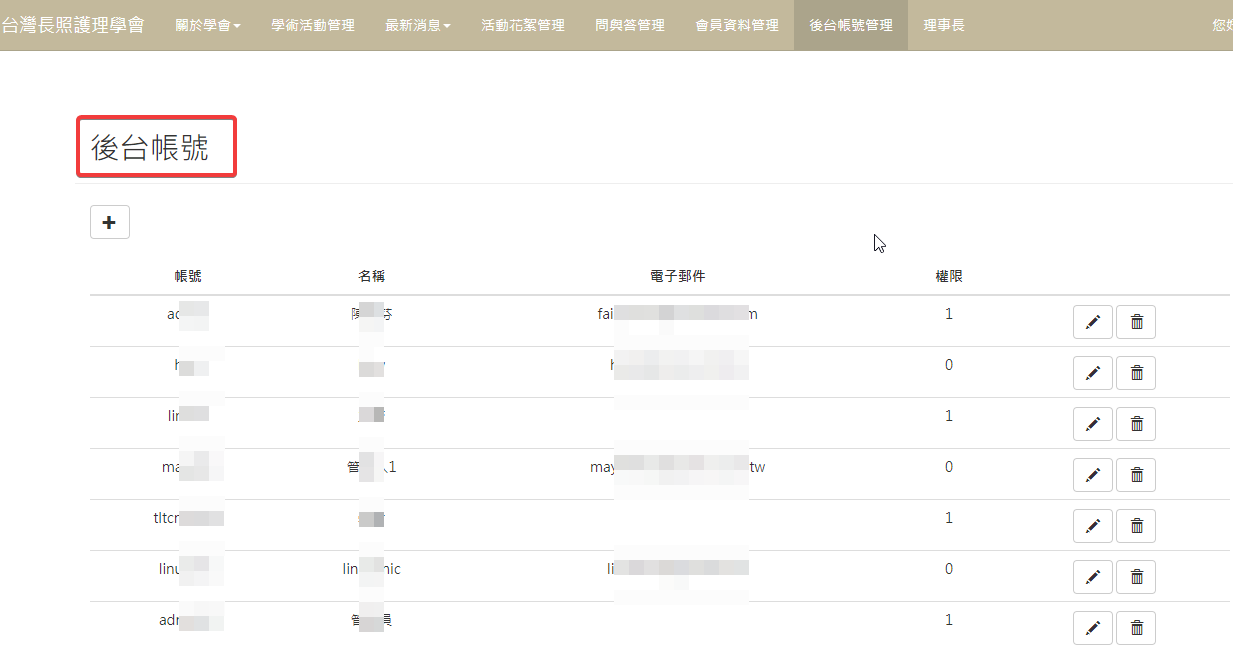Edit the "linu" account row

coord(1093,577)
